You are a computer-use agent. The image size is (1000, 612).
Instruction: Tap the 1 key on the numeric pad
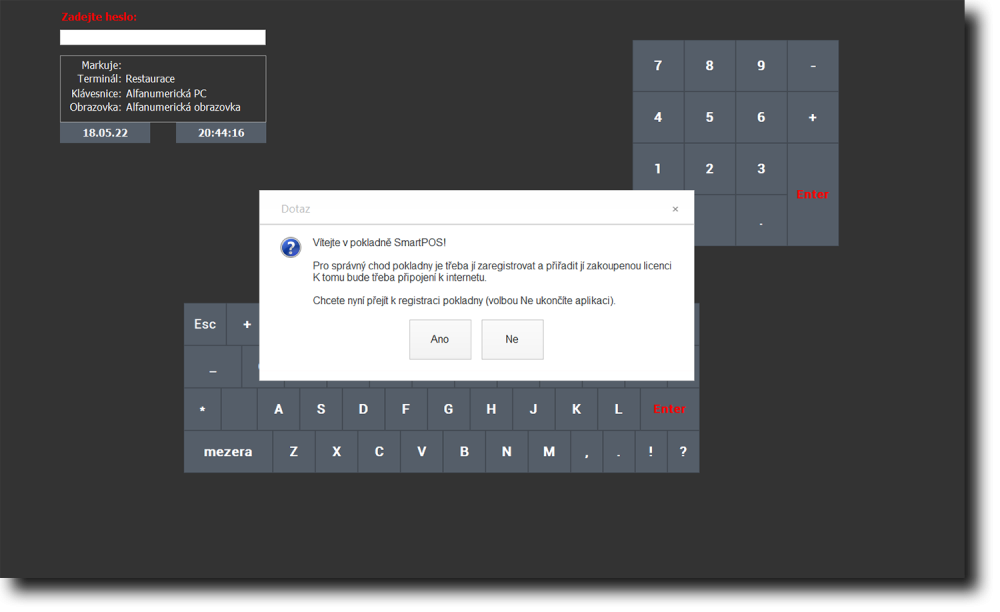pyautogui.click(x=658, y=167)
